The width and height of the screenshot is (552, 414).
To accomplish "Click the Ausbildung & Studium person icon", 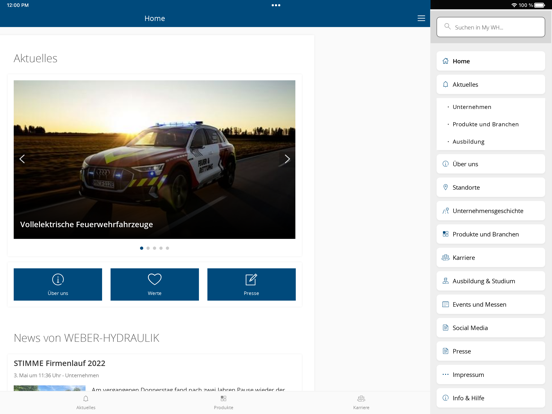I will (x=445, y=281).
